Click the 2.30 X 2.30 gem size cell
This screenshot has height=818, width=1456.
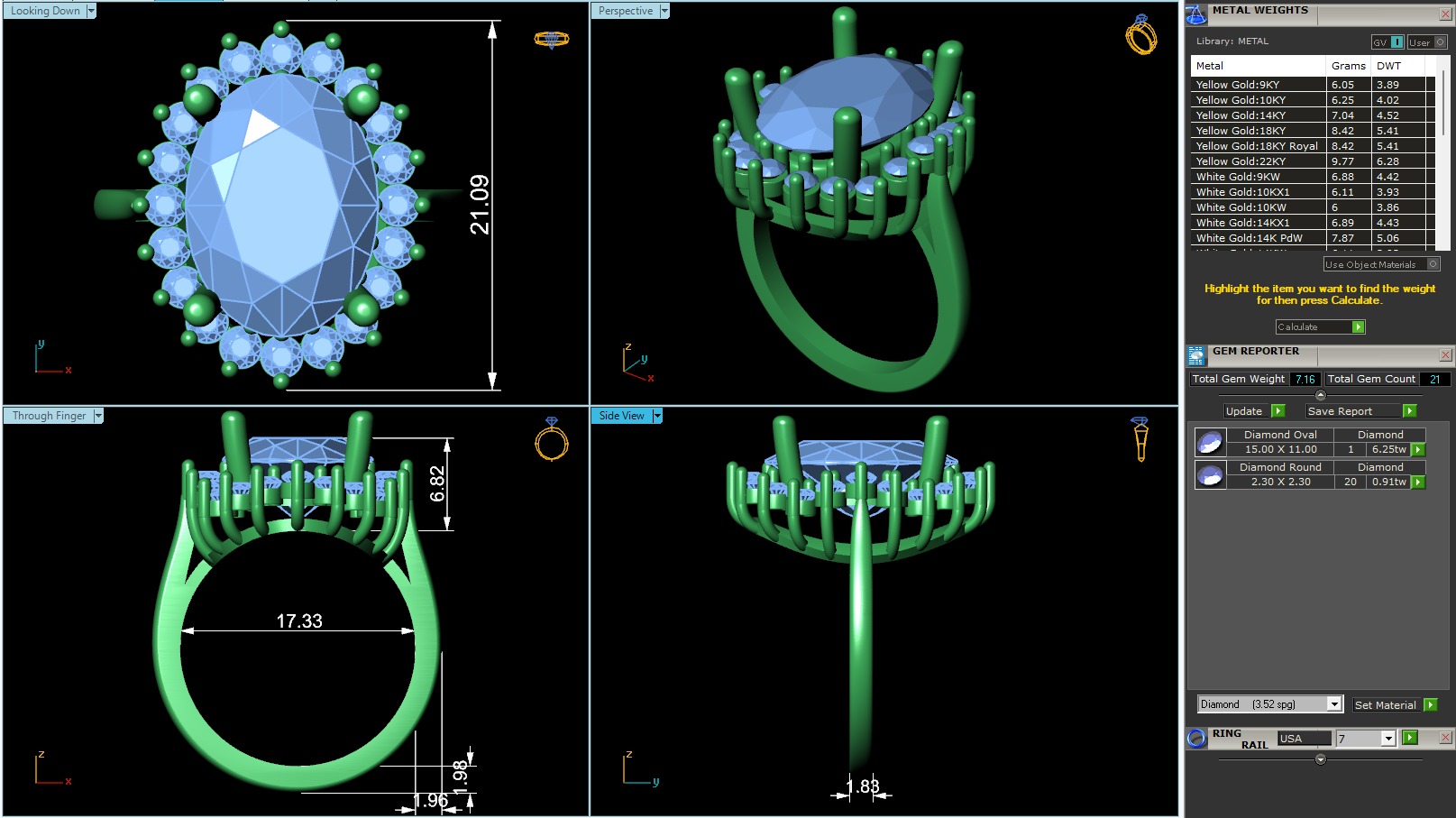tap(1280, 482)
